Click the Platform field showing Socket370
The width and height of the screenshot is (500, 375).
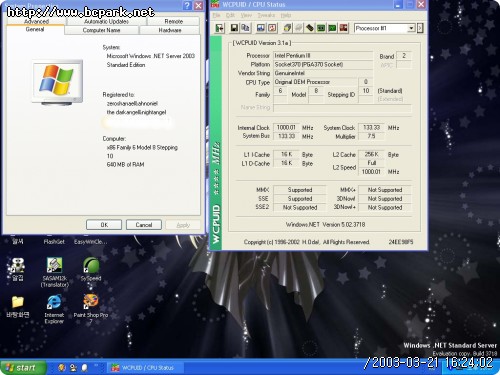tap(323, 64)
